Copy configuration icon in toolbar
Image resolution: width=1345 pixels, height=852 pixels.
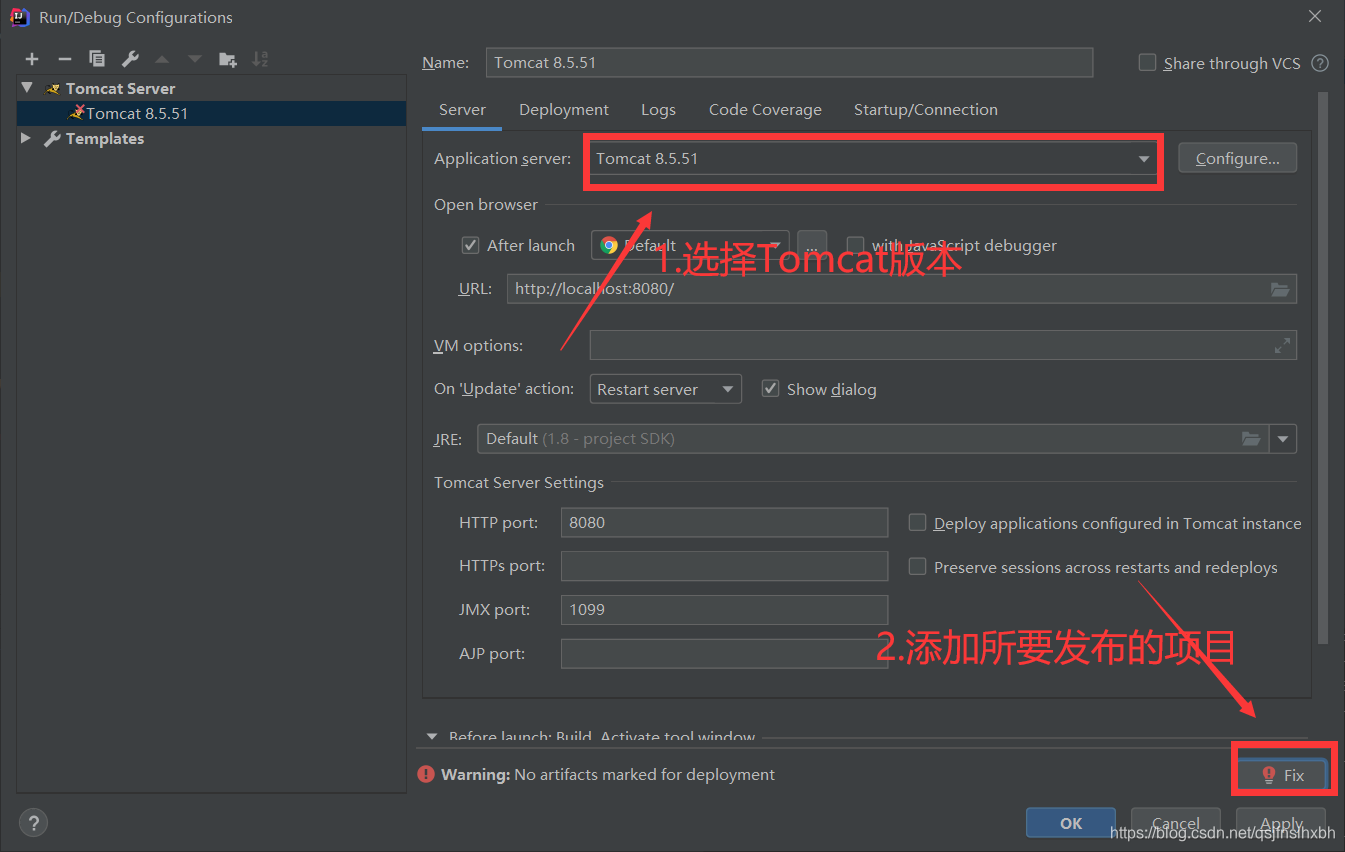(x=97, y=59)
